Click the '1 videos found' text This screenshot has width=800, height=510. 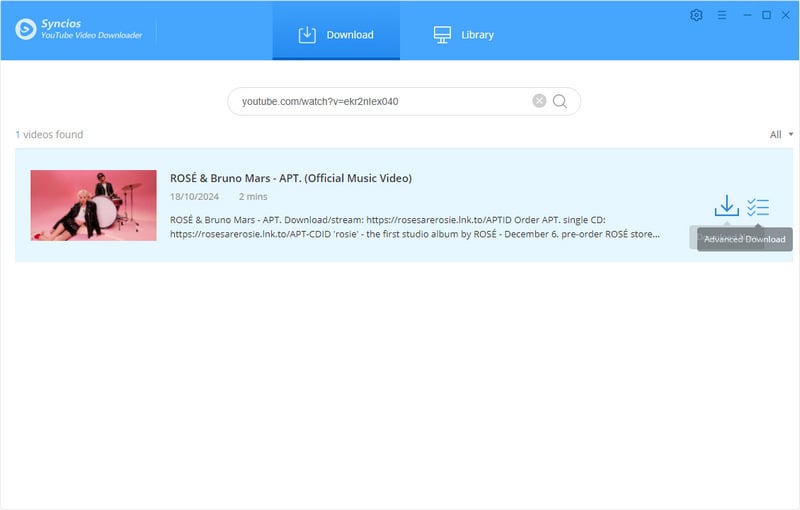49,135
